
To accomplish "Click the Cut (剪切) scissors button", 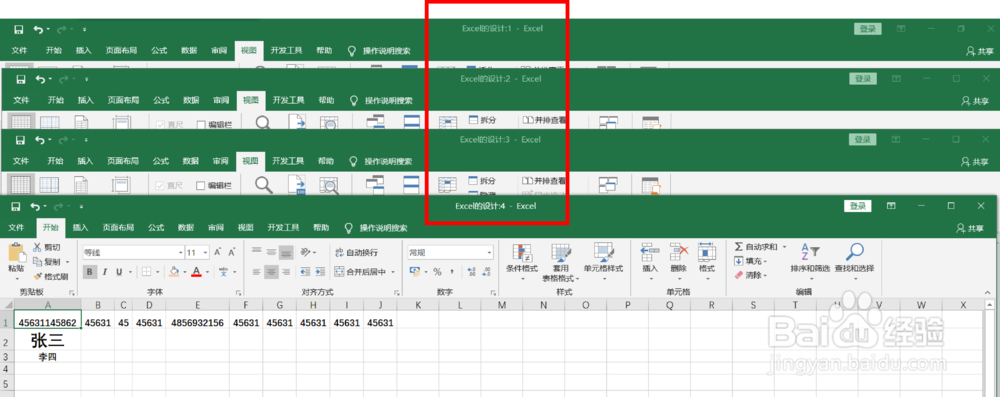I will (47, 248).
